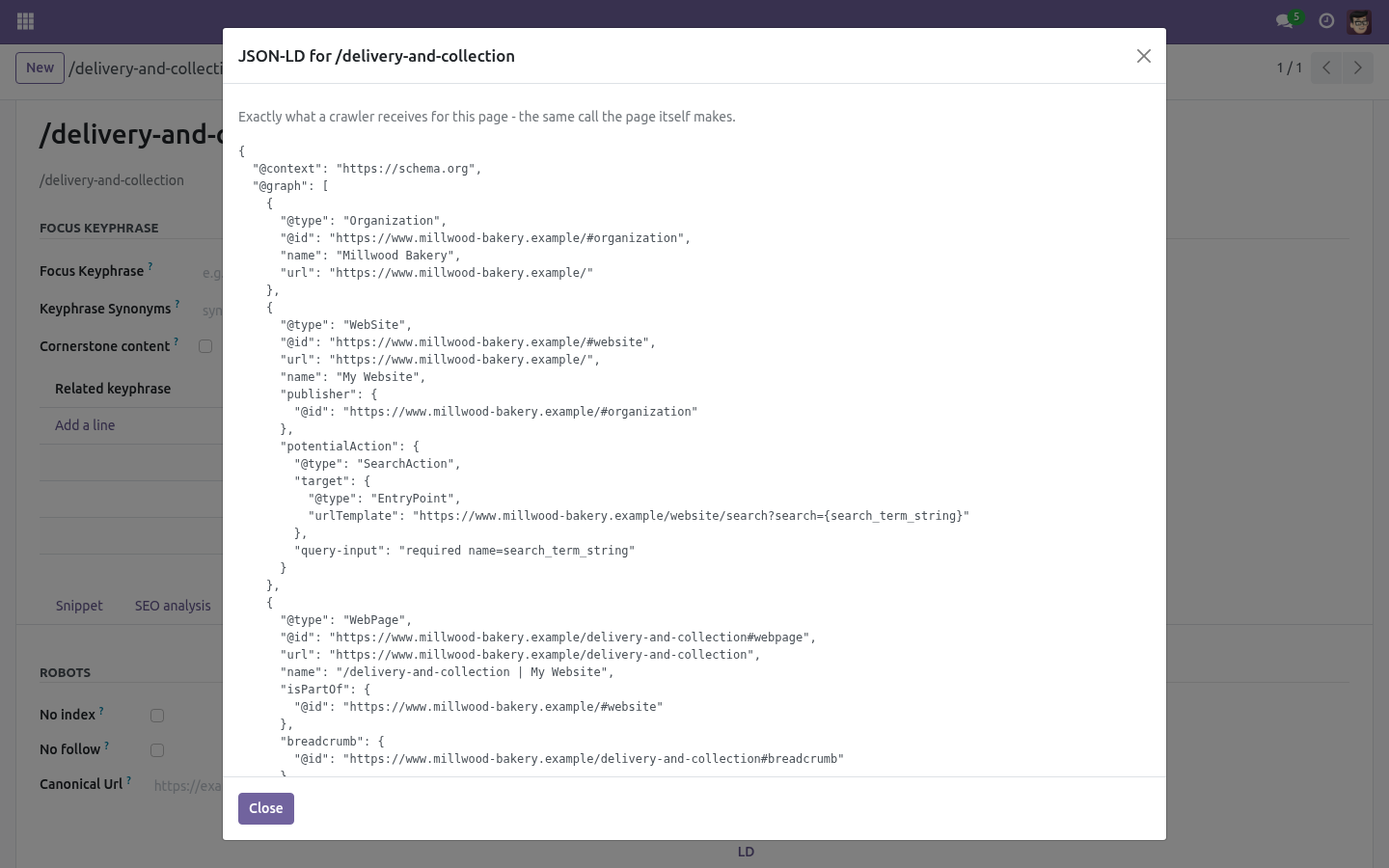Viewport: 1389px width, 868px height.
Task: Select the urlTemplate search line
Action: (x=639, y=516)
